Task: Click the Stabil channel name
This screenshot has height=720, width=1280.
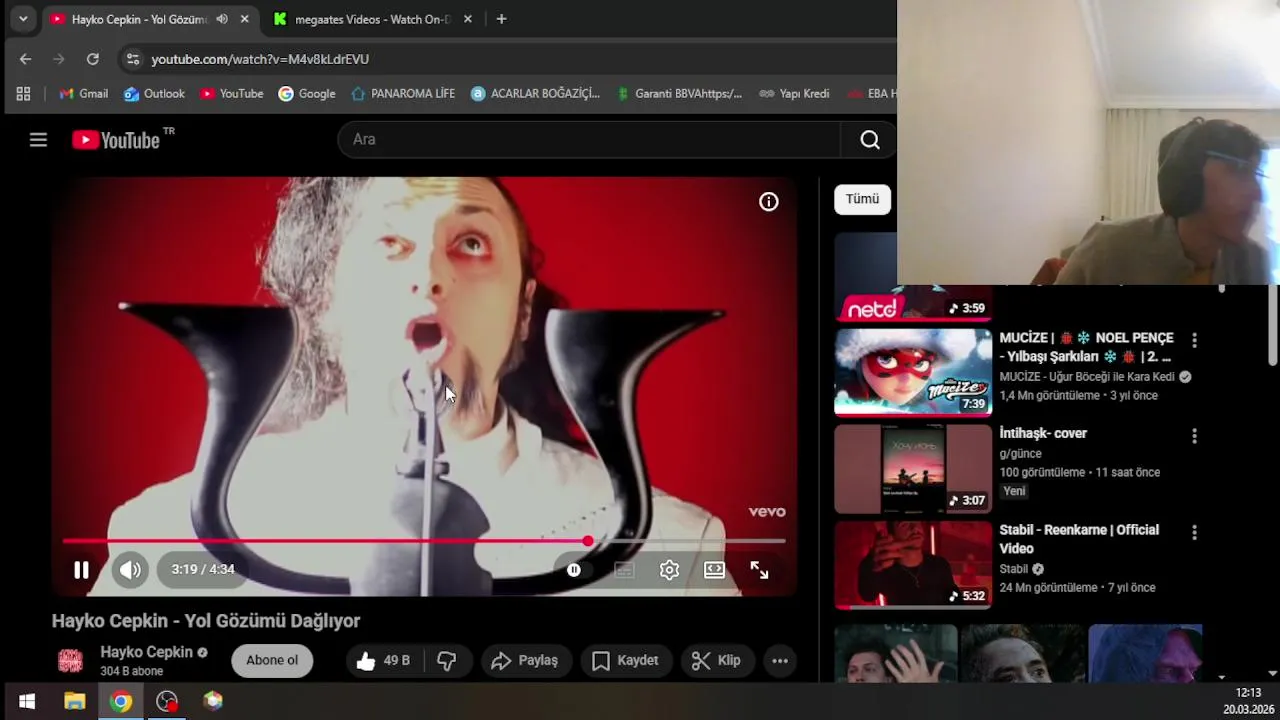Action: click(1014, 569)
